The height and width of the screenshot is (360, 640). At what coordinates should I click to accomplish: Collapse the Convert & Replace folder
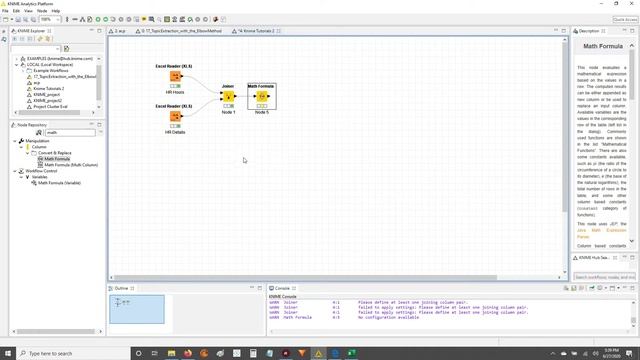coord(28,153)
